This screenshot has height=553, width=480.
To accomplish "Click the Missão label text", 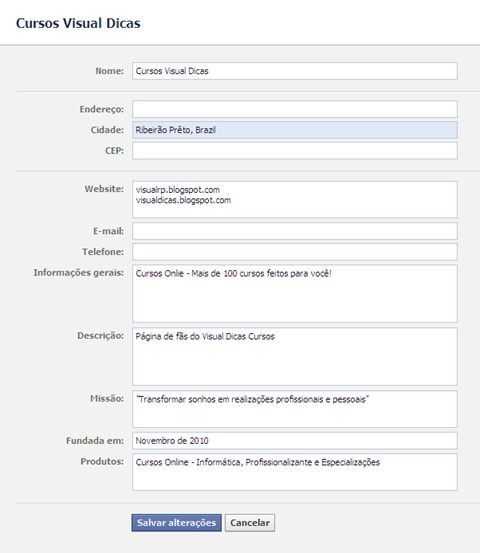I will [107, 399].
